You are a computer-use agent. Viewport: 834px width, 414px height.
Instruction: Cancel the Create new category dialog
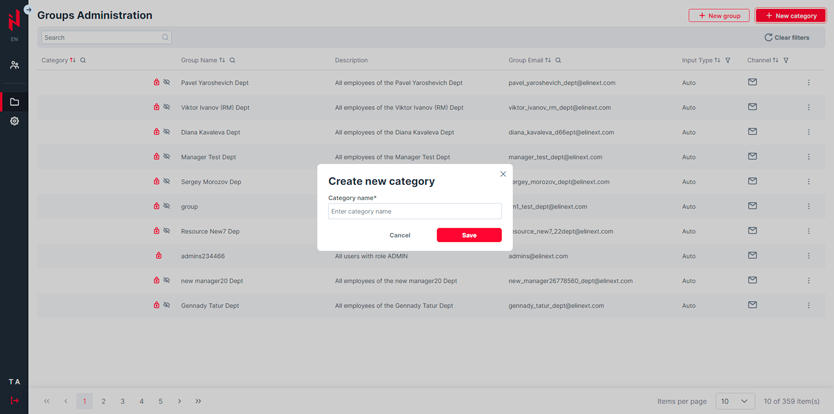coord(400,235)
